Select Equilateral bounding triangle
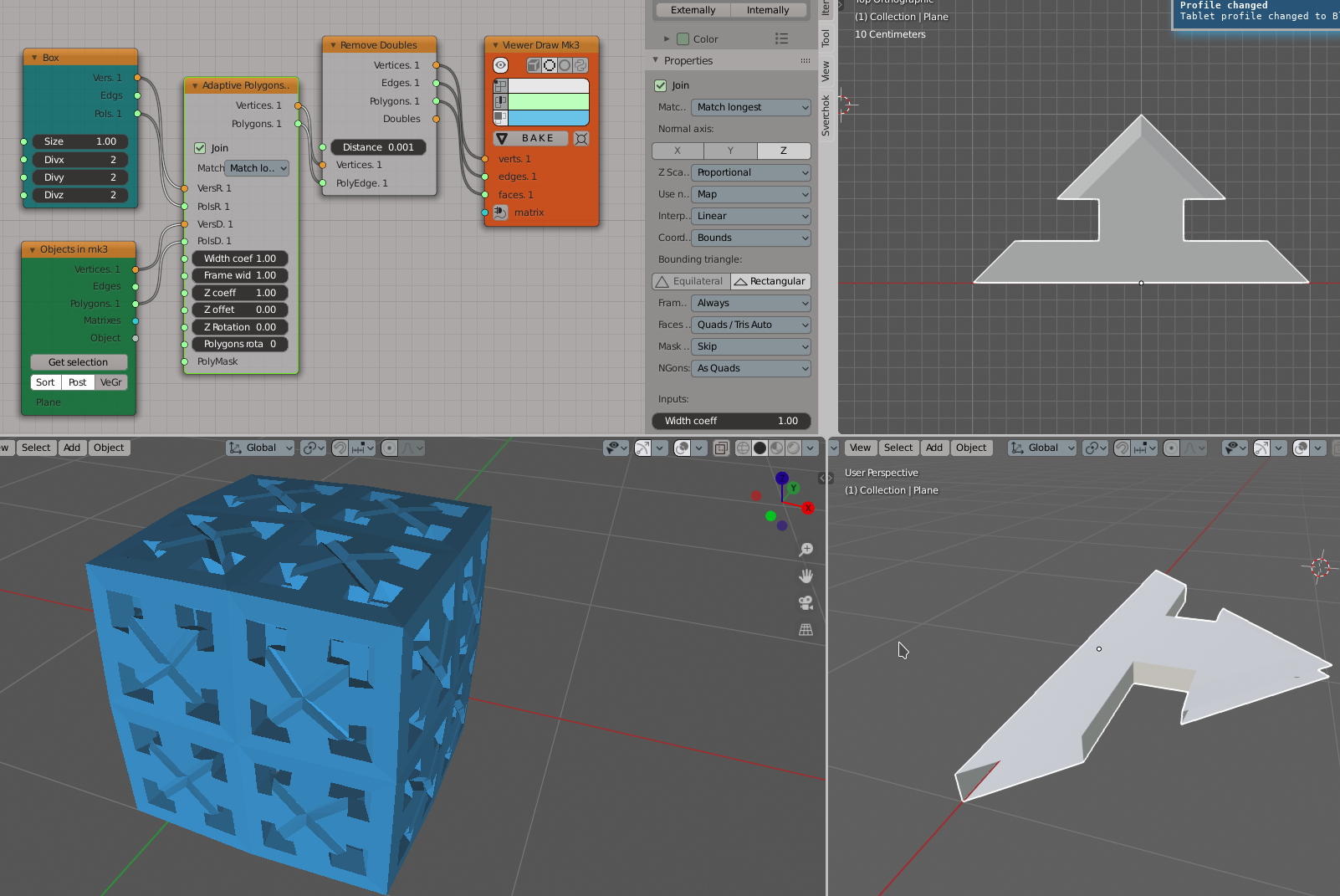Viewport: 1340px width, 896px height. click(691, 281)
